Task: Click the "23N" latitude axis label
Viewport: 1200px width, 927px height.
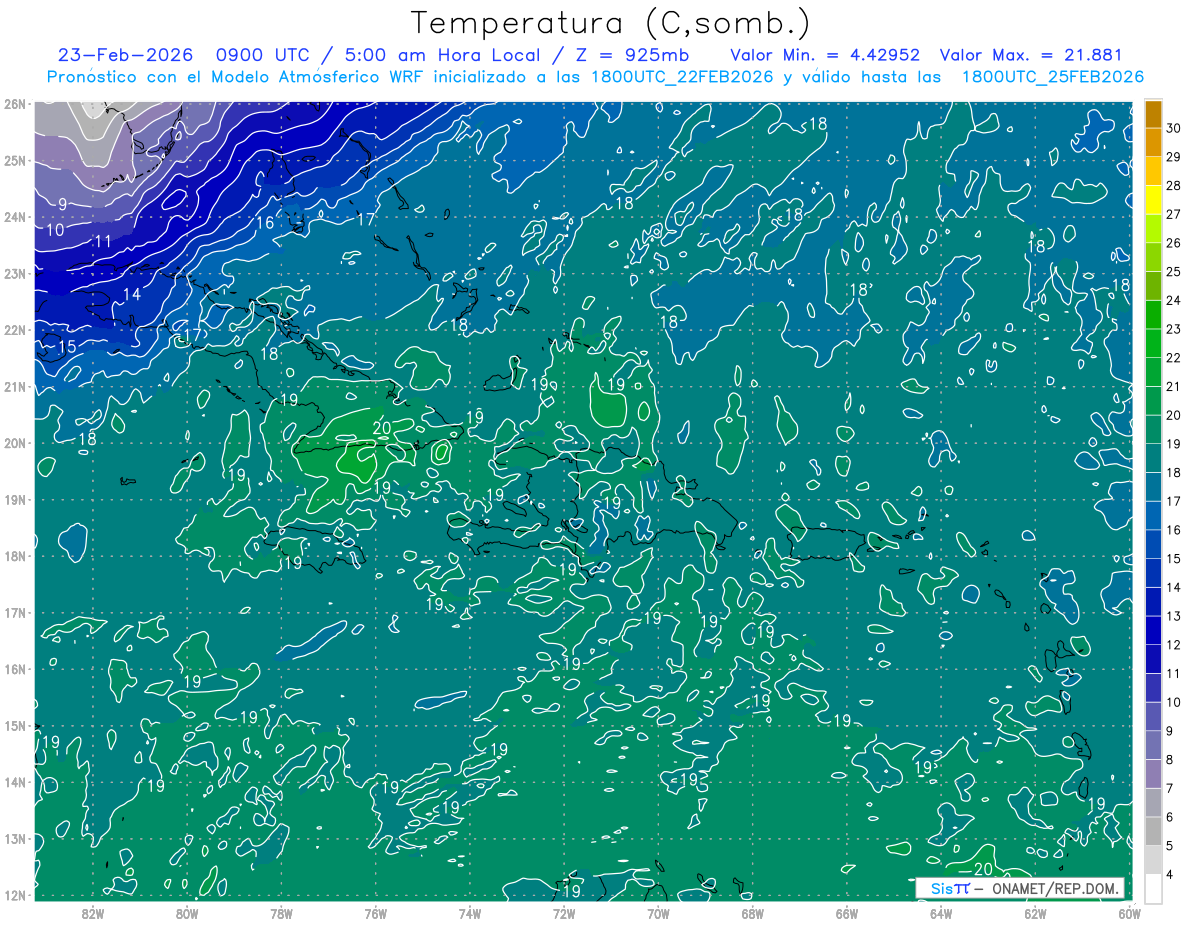Action: (x=14, y=273)
